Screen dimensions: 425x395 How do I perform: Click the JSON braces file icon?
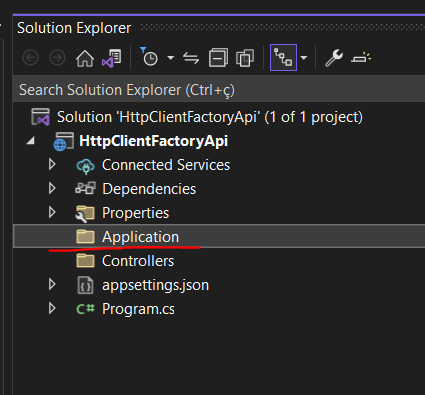[x=85, y=285]
